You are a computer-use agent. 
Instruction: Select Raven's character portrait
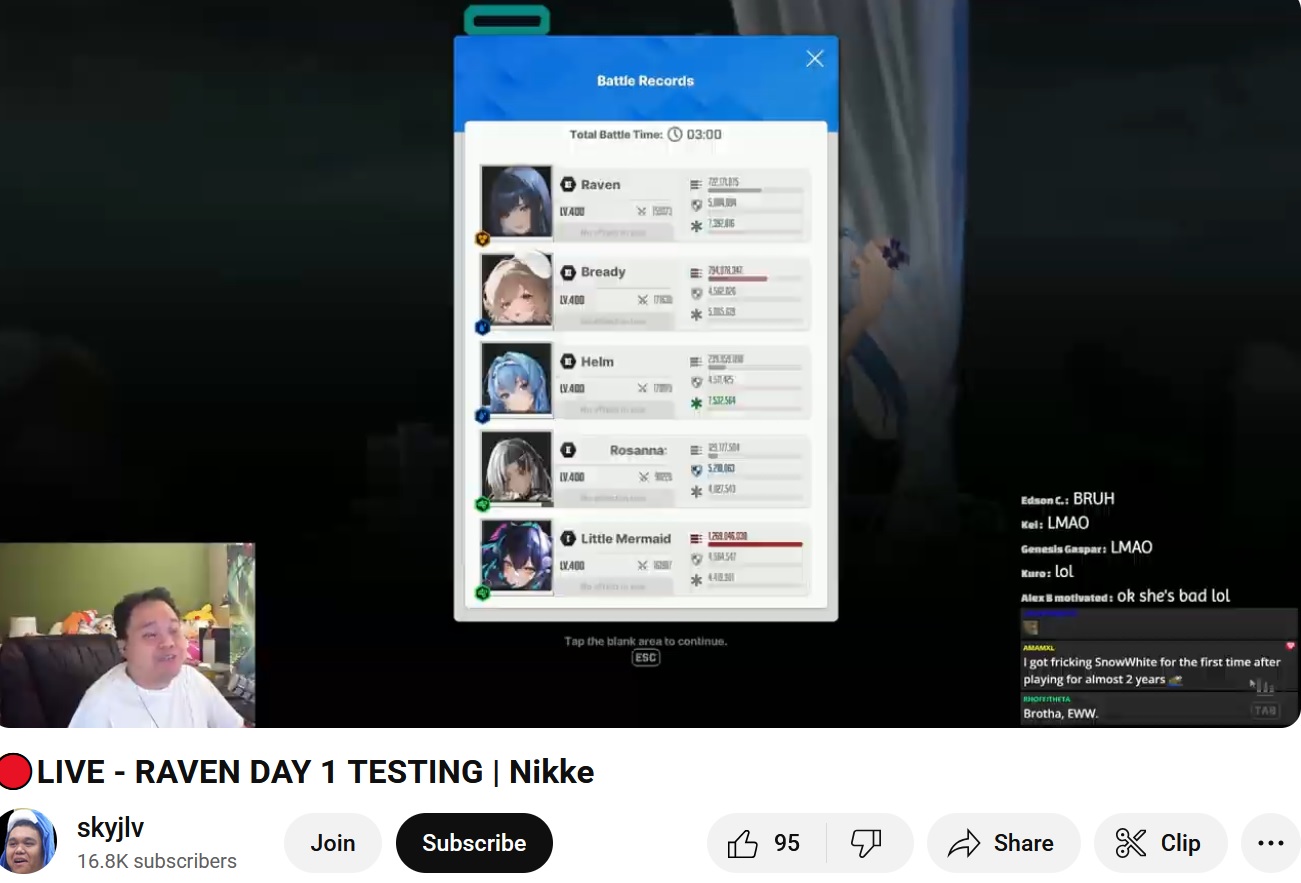click(x=516, y=201)
